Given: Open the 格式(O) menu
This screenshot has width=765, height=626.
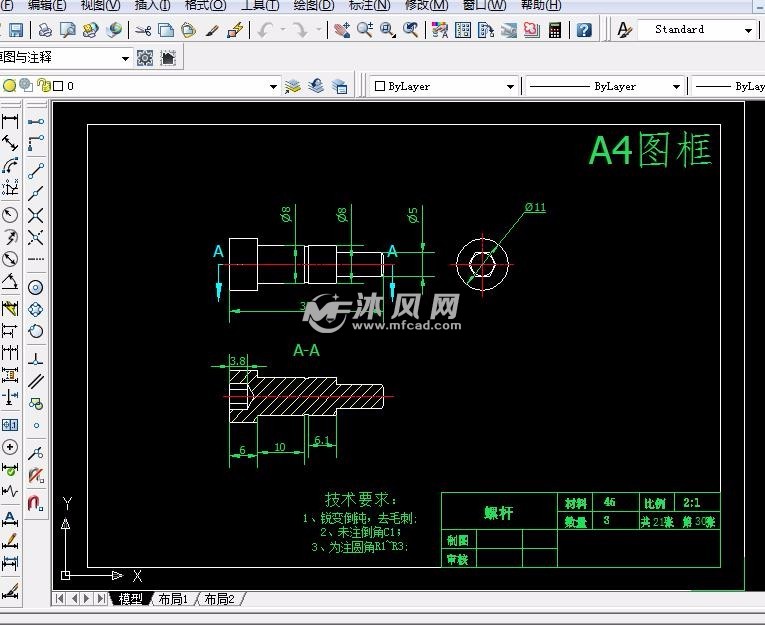Looking at the screenshot, I should pyautogui.click(x=205, y=5).
